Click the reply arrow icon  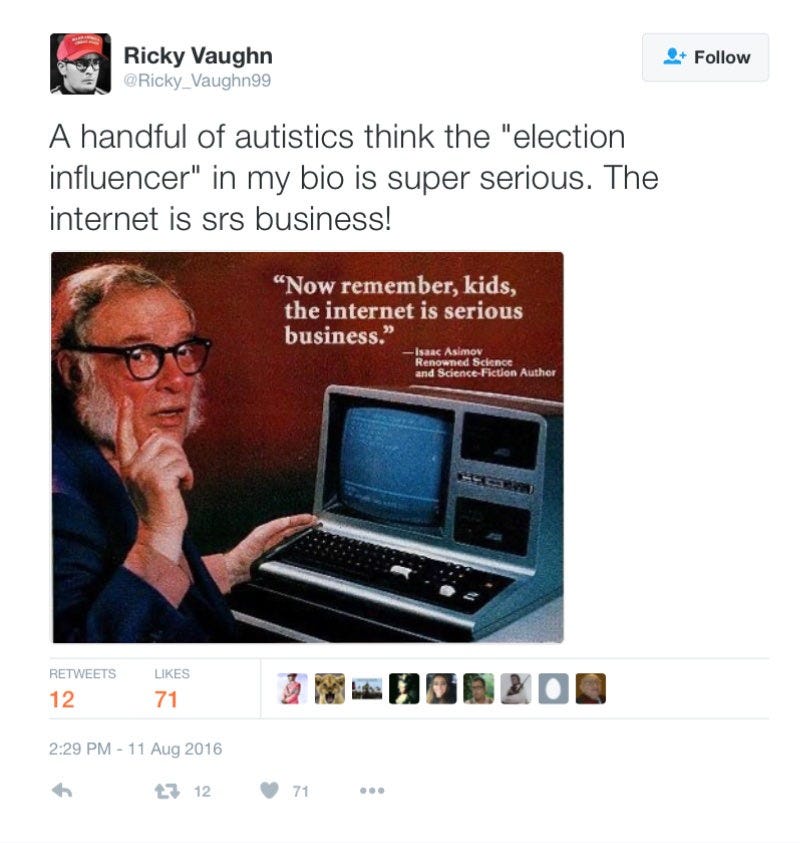click(62, 790)
